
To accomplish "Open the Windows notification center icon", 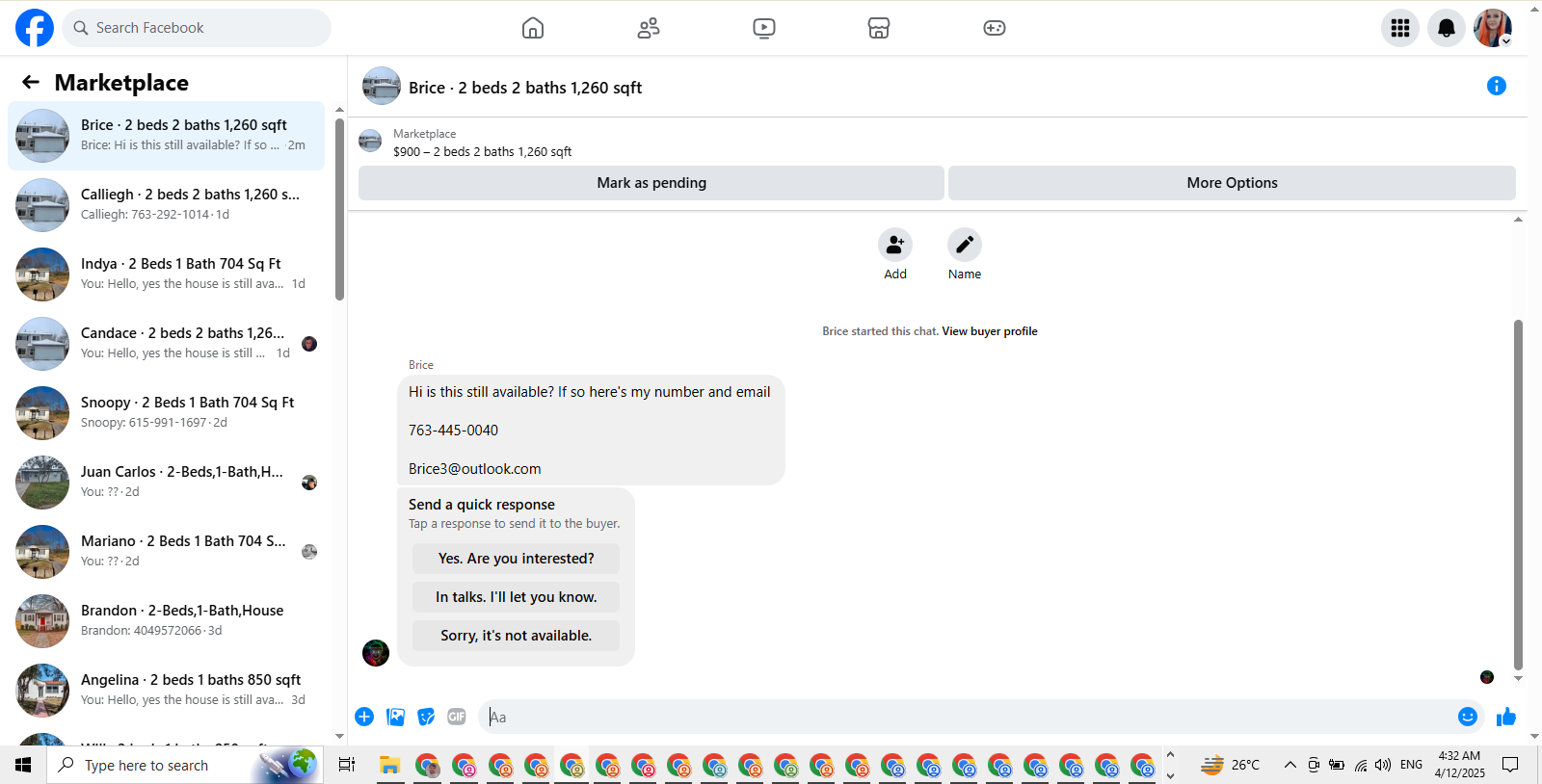I will (1510, 765).
